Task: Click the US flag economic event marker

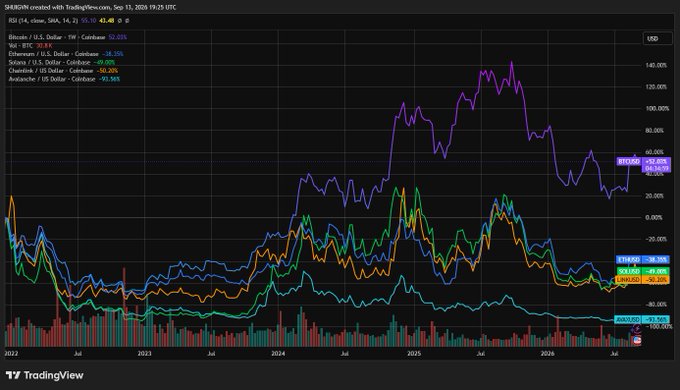Action: coord(637,341)
